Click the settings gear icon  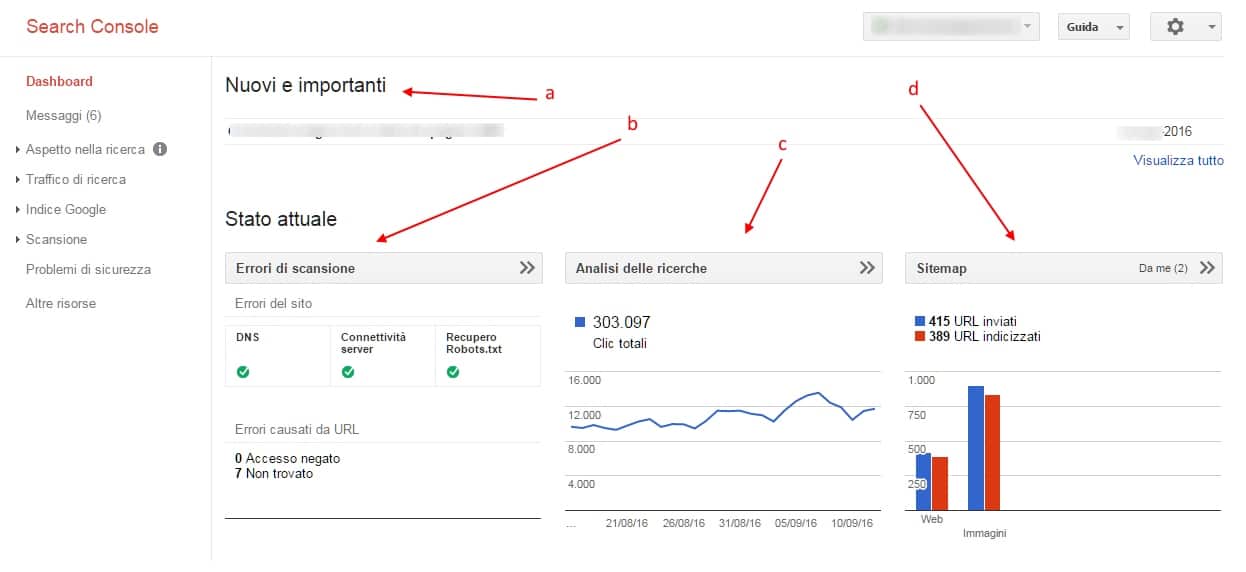pyautogui.click(x=1176, y=27)
